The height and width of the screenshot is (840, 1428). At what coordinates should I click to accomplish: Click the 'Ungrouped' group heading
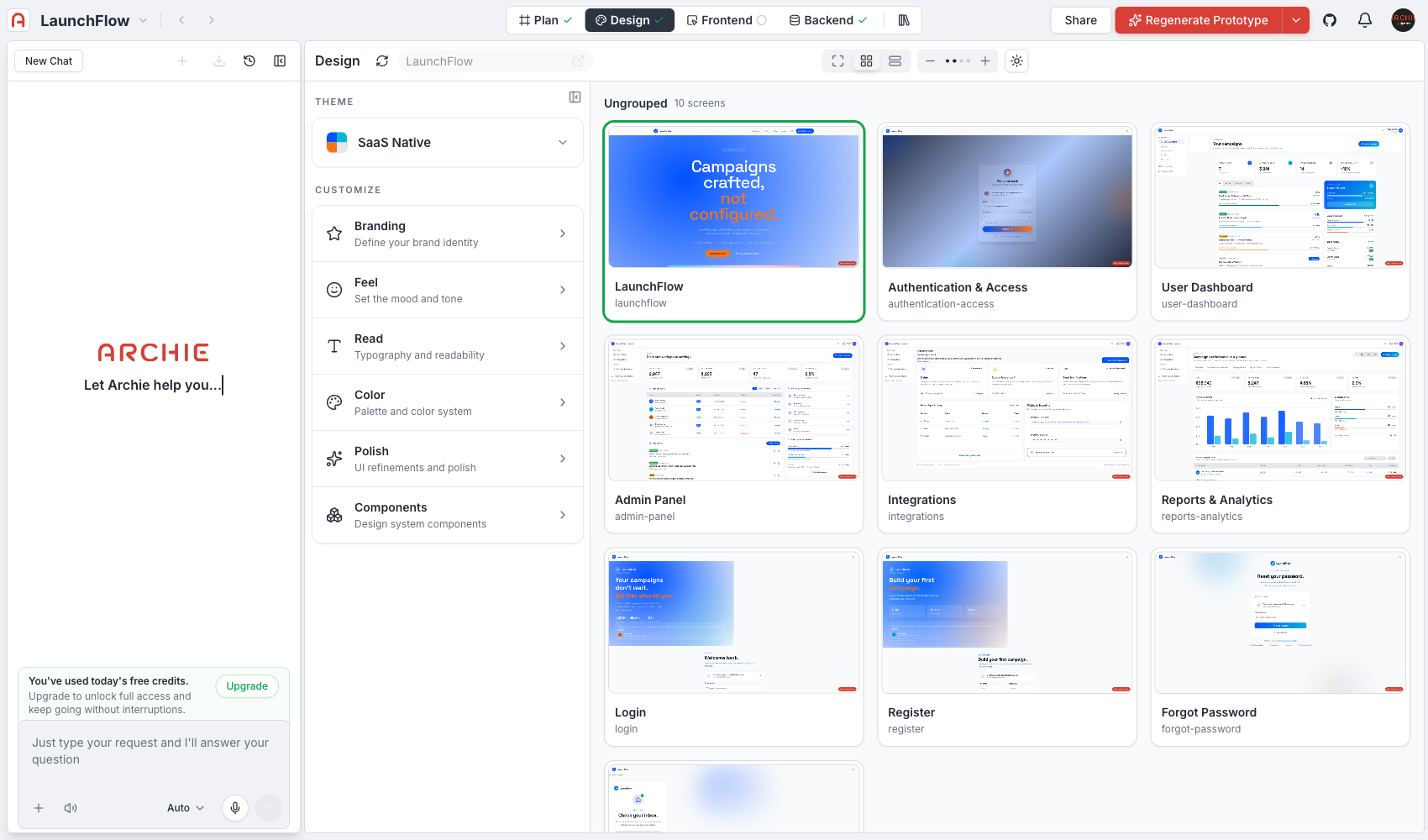pyautogui.click(x=635, y=103)
